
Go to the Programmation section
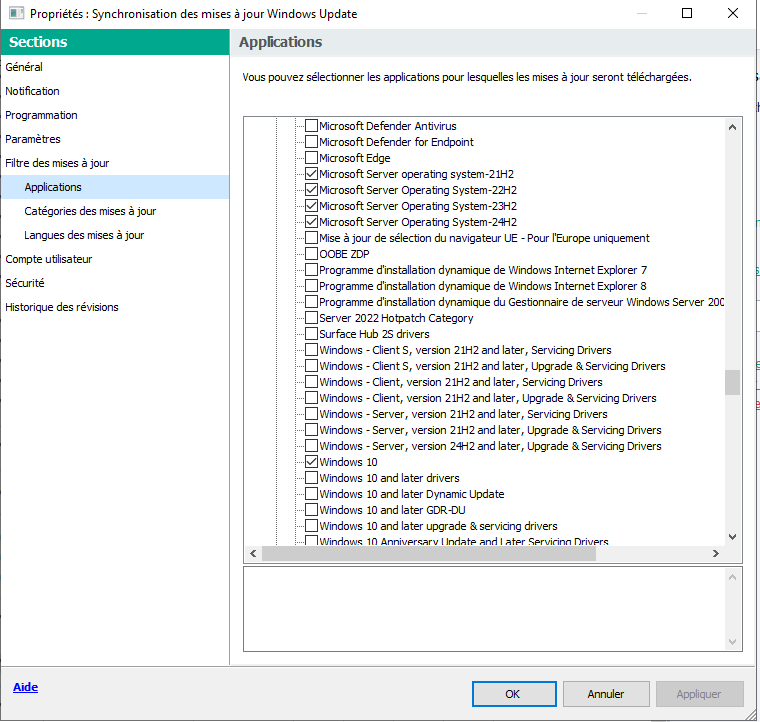click(x=41, y=115)
